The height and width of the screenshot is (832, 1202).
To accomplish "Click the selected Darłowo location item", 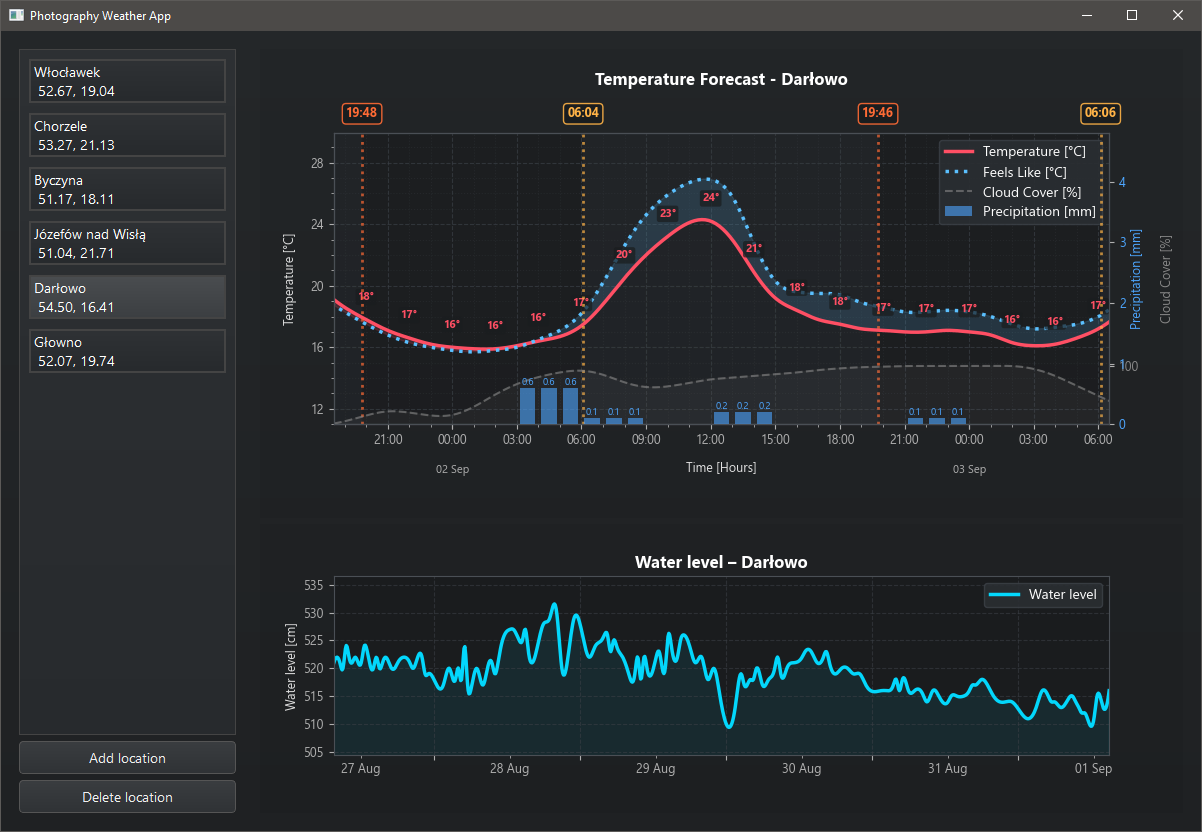I will tap(127, 297).
